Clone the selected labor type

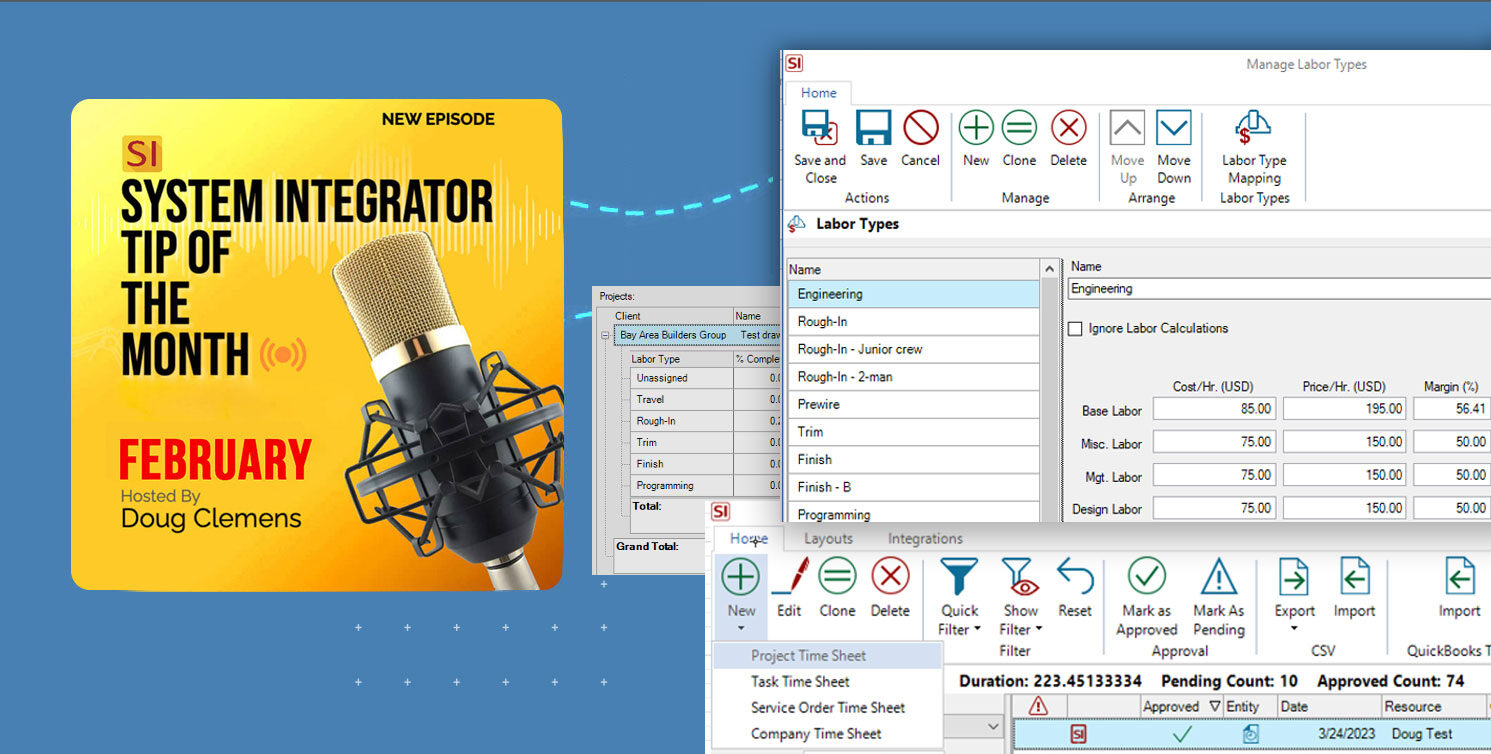coord(1019,139)
